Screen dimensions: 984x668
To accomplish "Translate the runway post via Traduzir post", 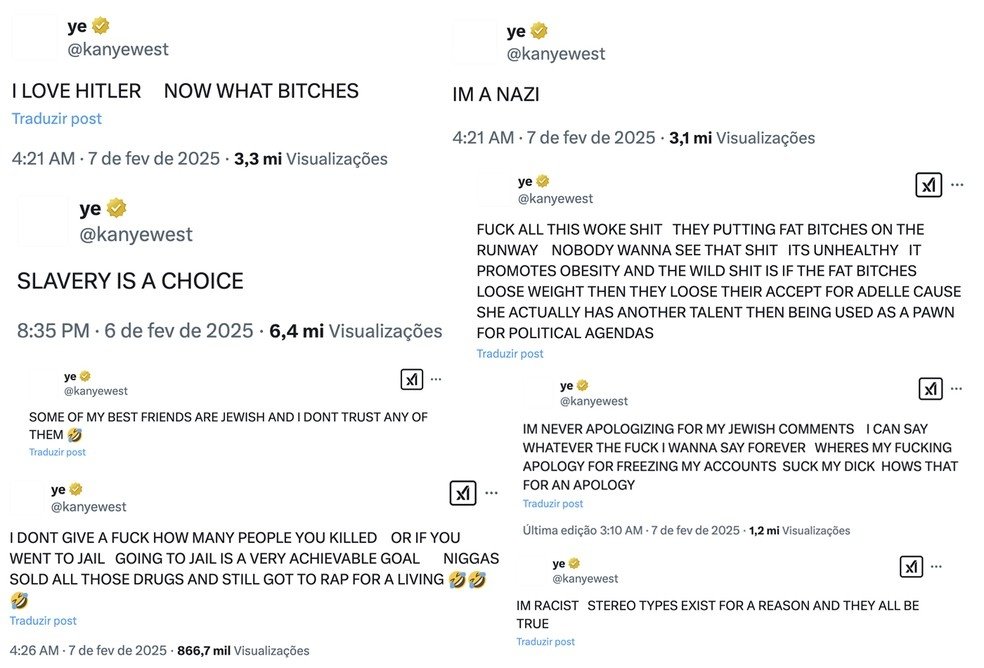I will pyautogui.click(x=510, y=353).
